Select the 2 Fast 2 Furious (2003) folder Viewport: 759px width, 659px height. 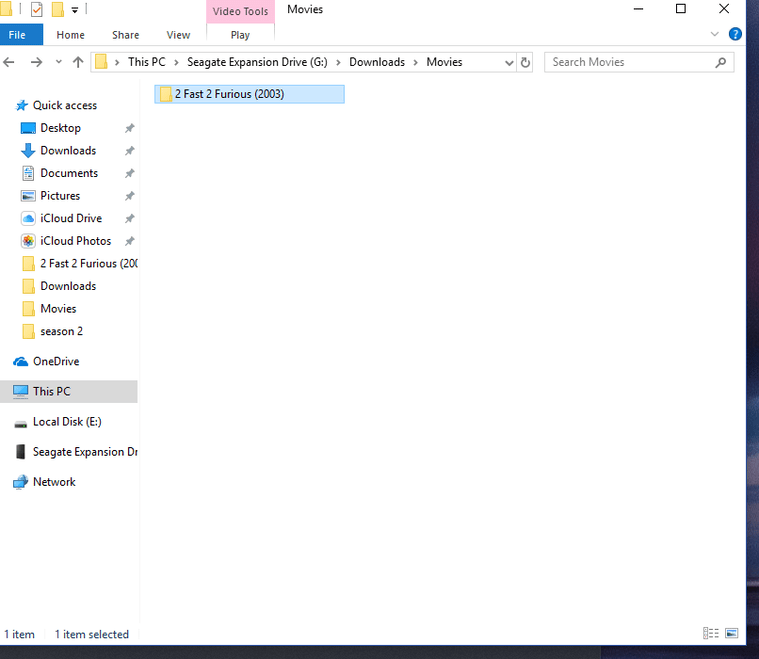point(249,94)
